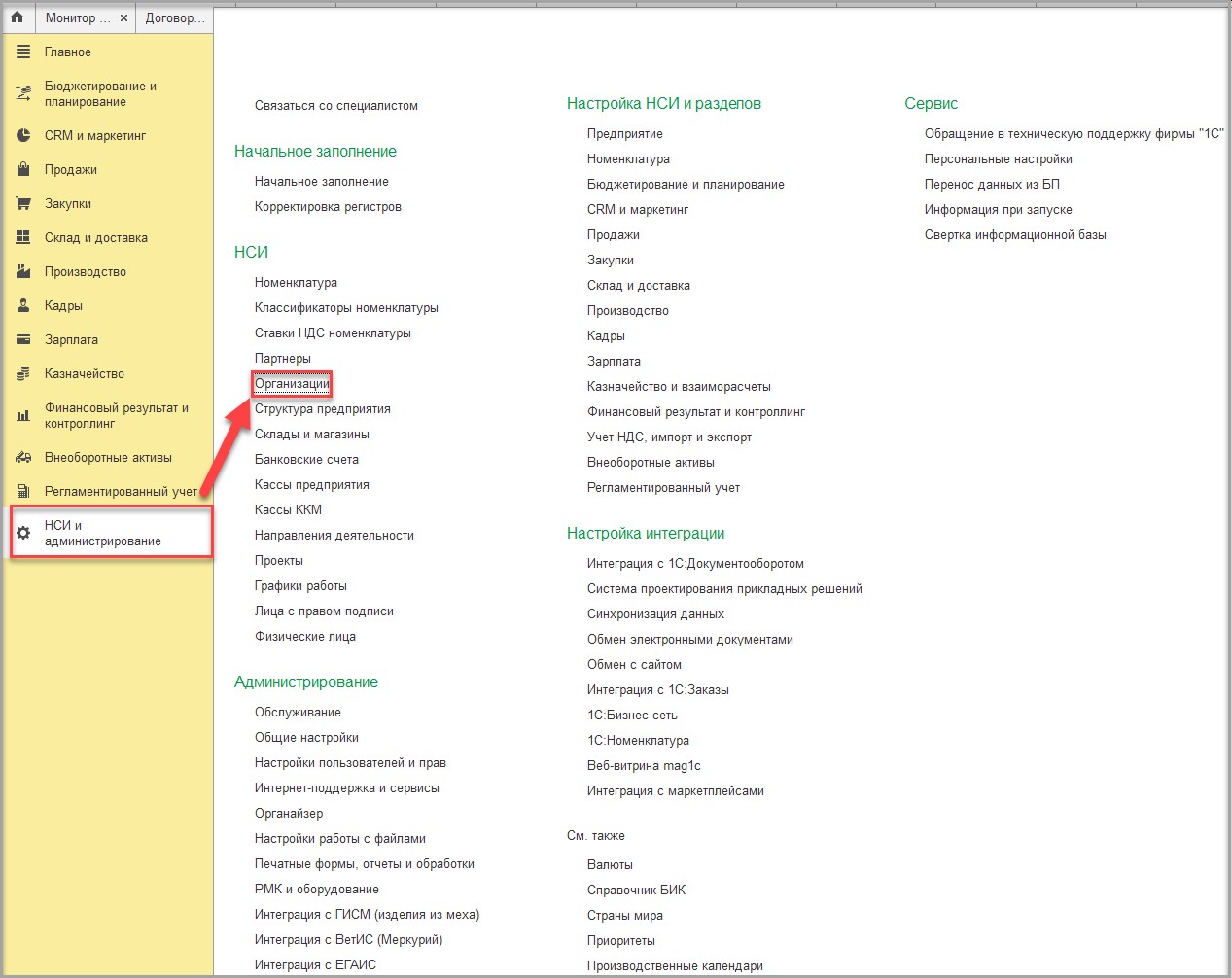Viewport: 1232px width, 978px height.
Task: Click Регламентированный учет calculator icon
Action: (x=23, y=491)
